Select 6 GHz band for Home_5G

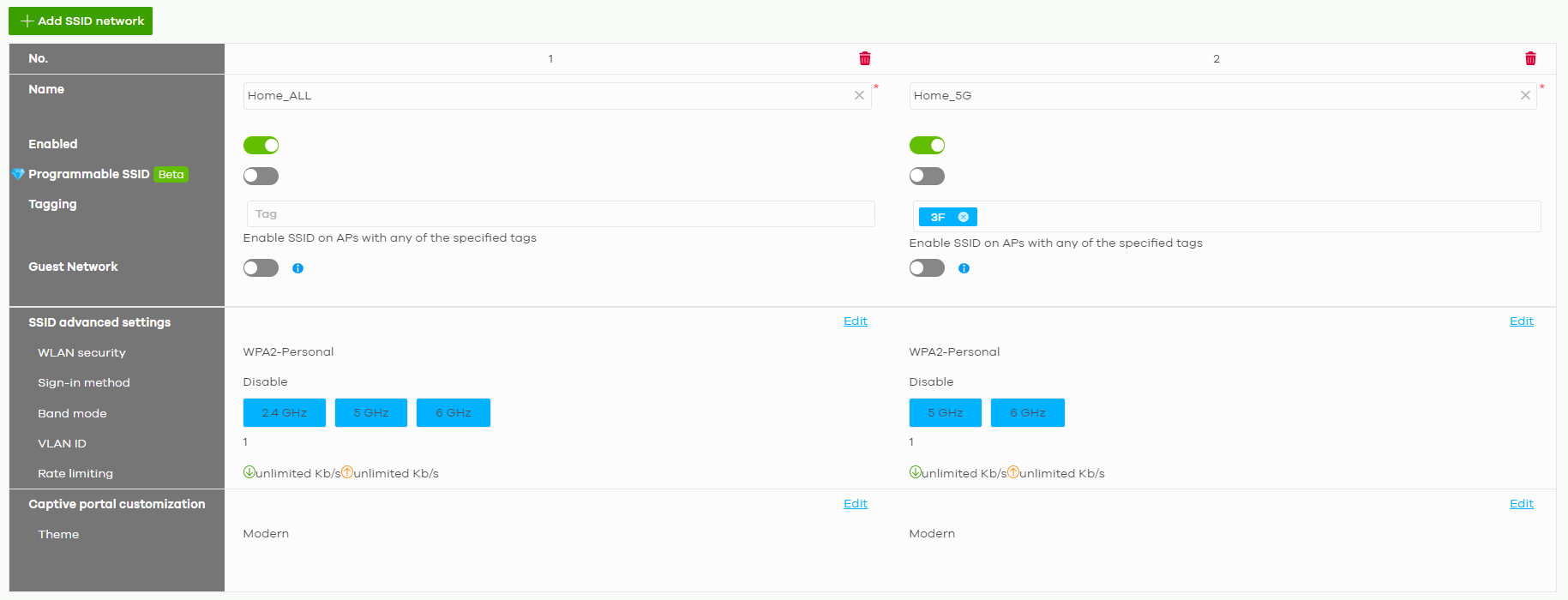(x=1028, y=412)
